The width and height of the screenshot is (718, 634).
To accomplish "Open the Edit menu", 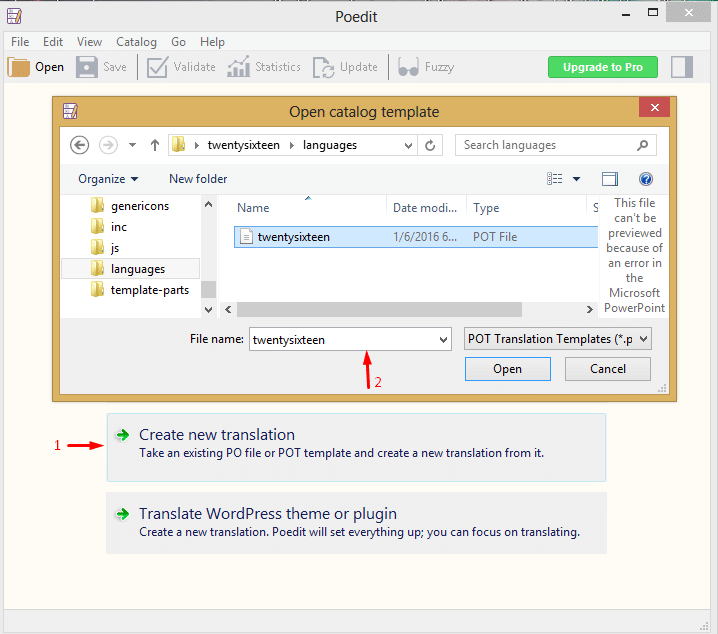I will point(53,42).
